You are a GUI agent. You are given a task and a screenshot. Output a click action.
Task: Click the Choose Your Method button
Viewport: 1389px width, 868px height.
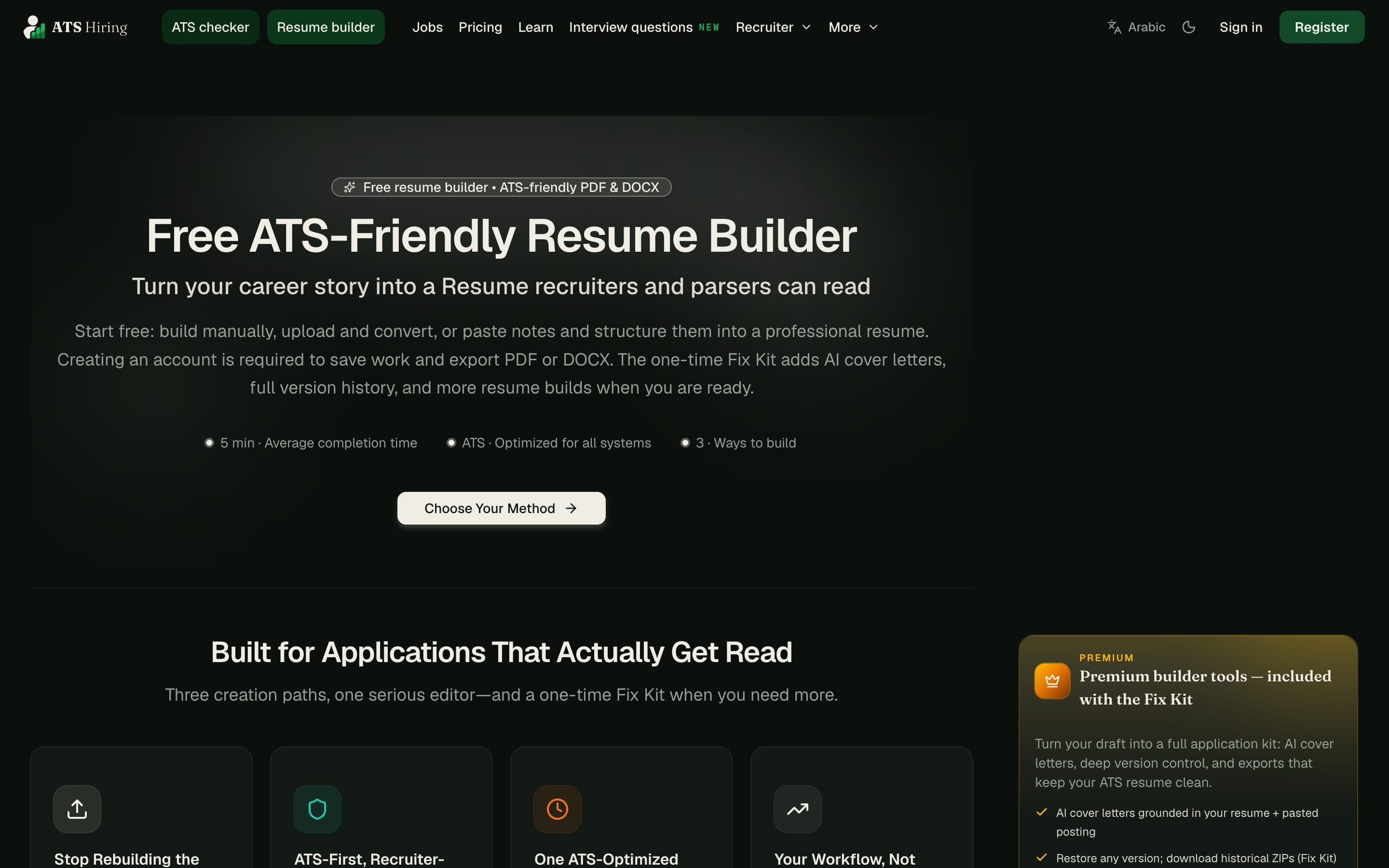tap(501, 508)
